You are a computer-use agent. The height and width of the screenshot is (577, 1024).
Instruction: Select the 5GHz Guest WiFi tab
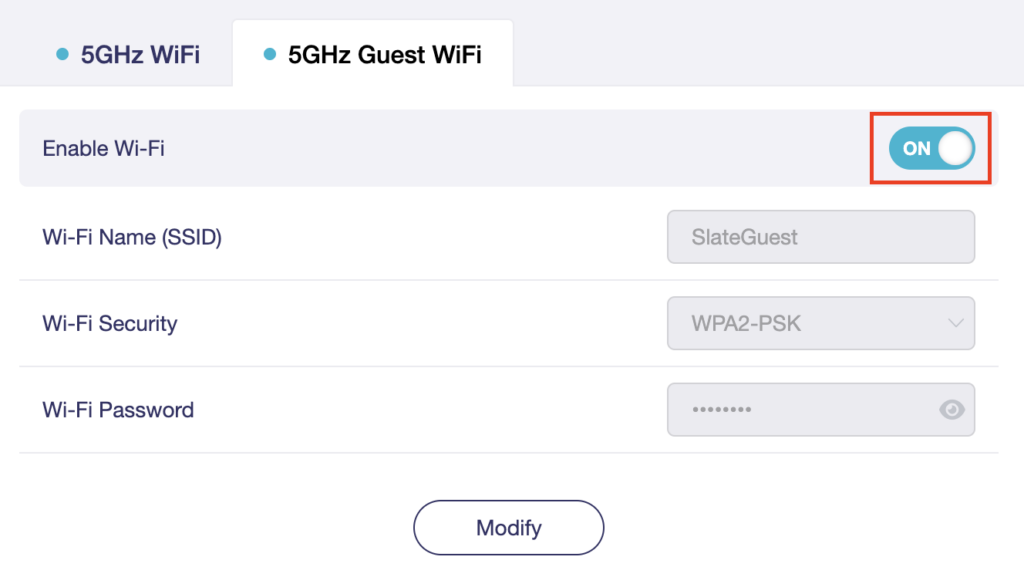coord(373,54)
